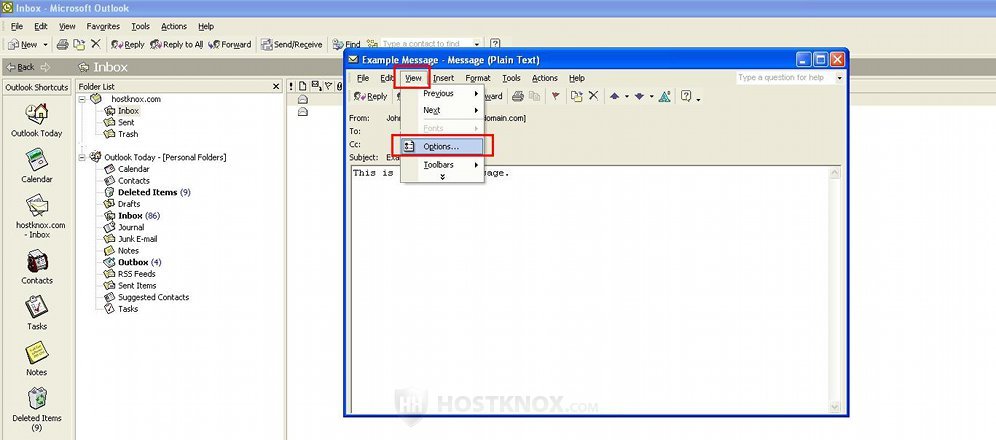
Task: Click the Follow Up flag icon in message window
Action: click(x=556, y=96)
